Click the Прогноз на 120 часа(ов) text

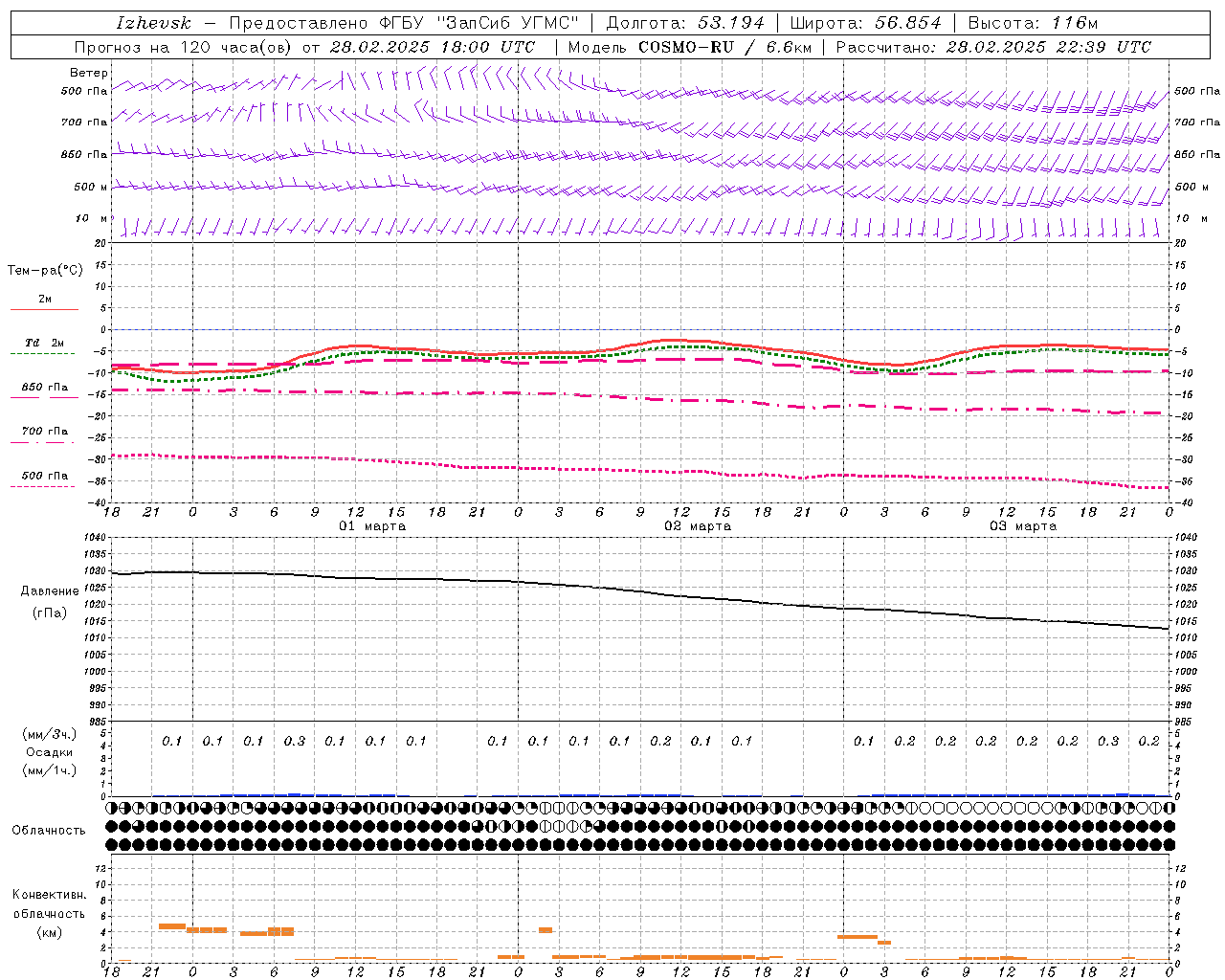click(x=184, y=47)
